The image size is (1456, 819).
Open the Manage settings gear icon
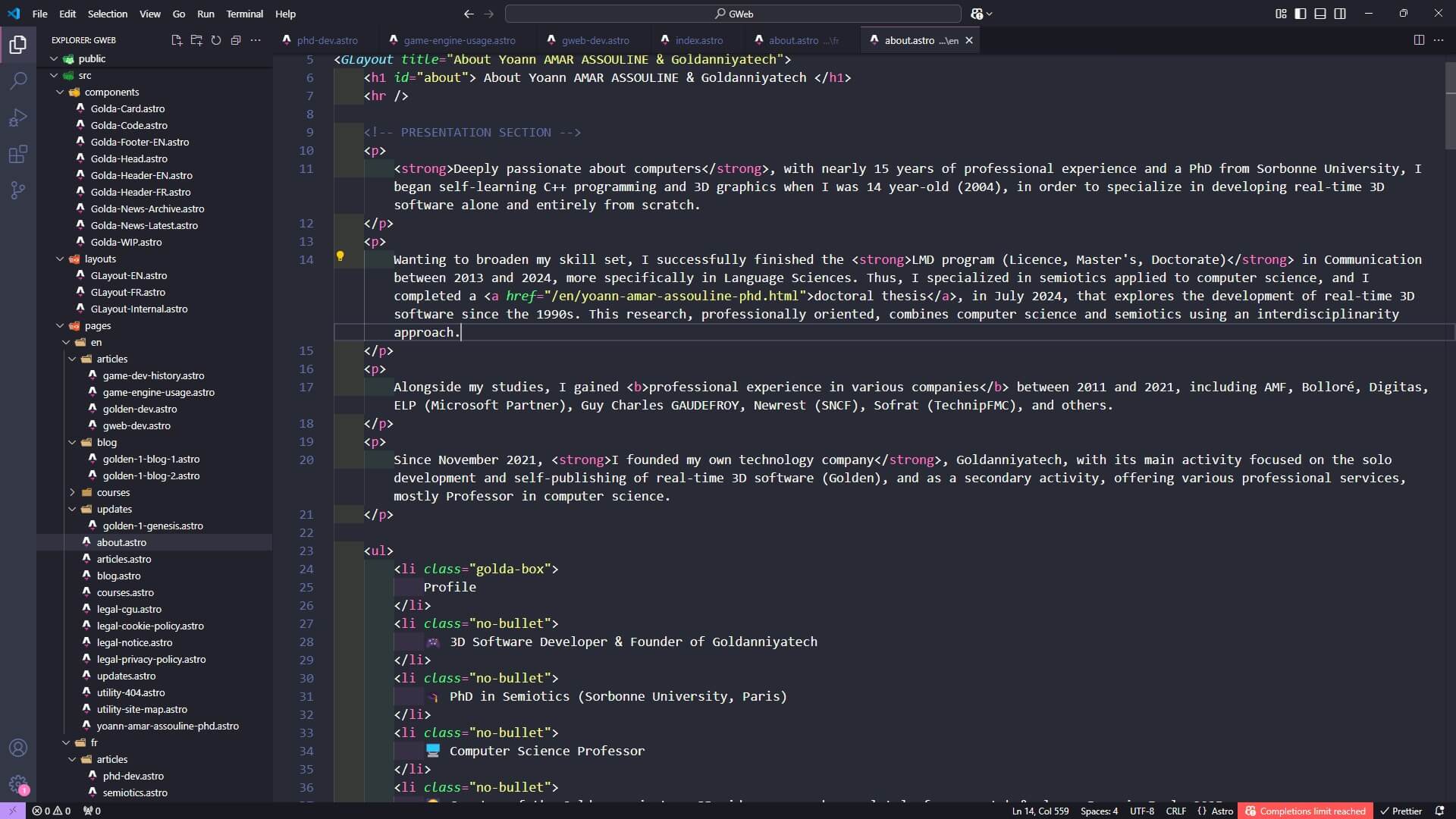coord(17,785)
